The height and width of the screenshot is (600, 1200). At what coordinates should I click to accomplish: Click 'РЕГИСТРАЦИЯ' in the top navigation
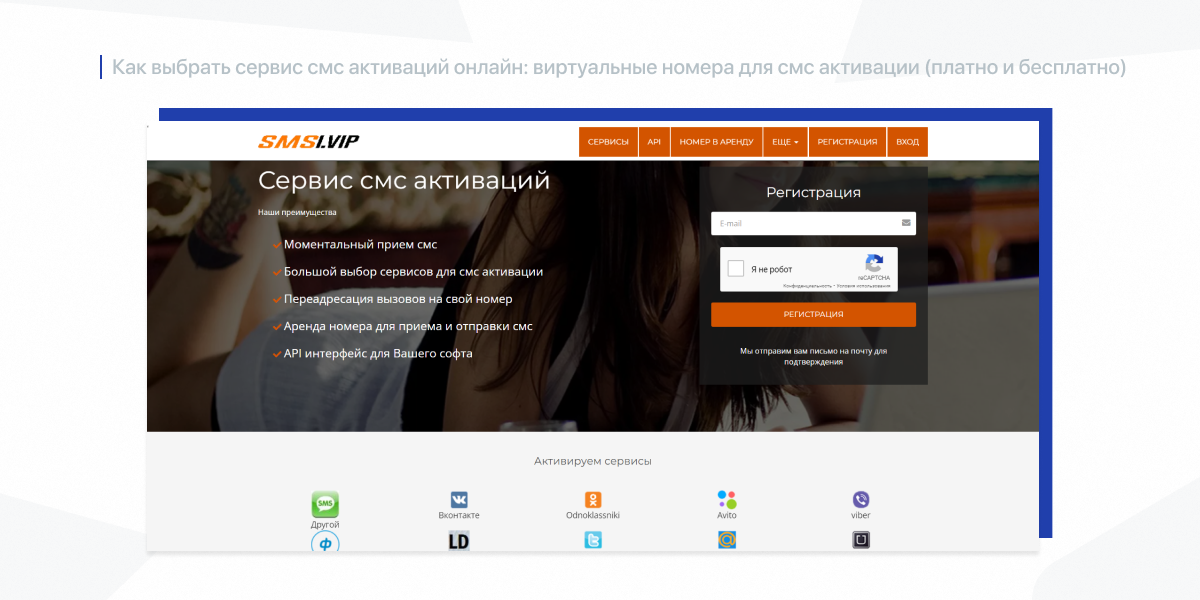(x=847, y=142)
